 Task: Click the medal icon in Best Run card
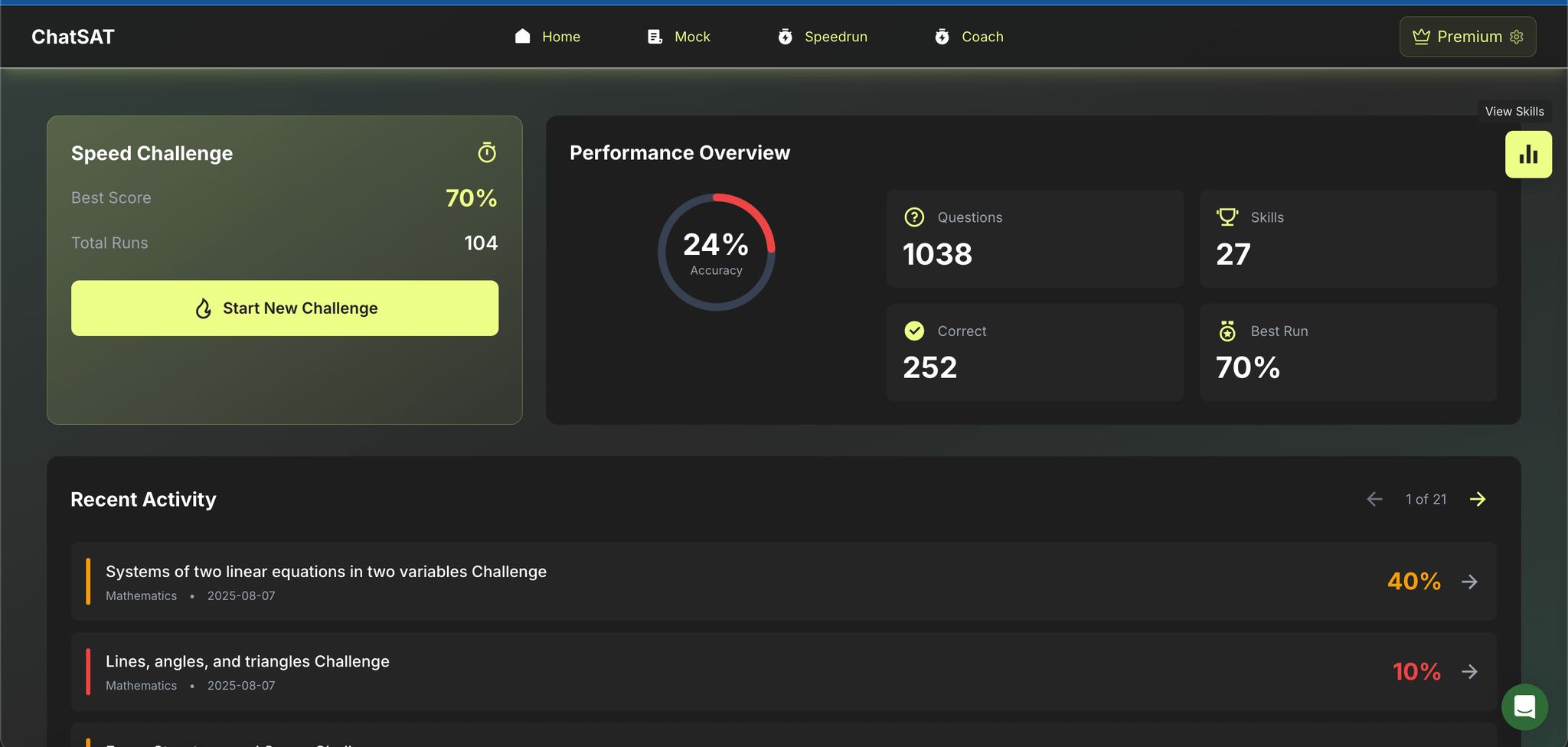pos(1227,331)
